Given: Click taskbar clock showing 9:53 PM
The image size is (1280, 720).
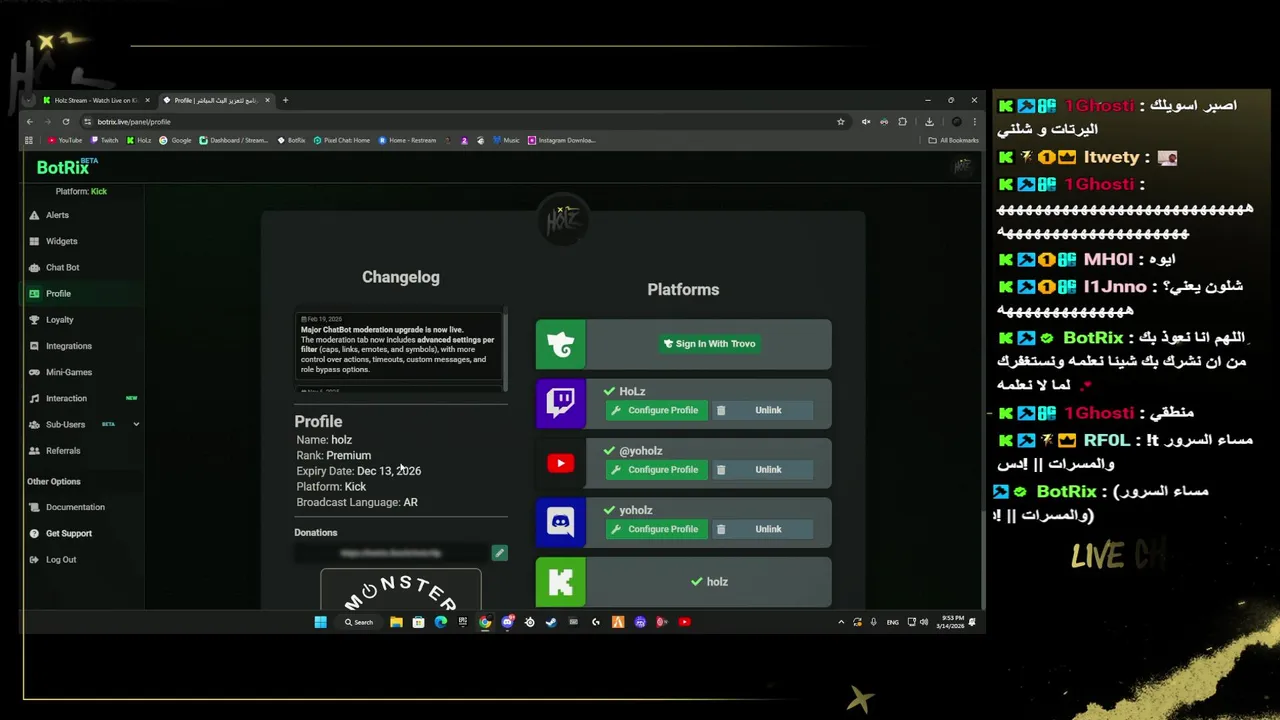Looking at the screenshot, I should click(952, 622).
